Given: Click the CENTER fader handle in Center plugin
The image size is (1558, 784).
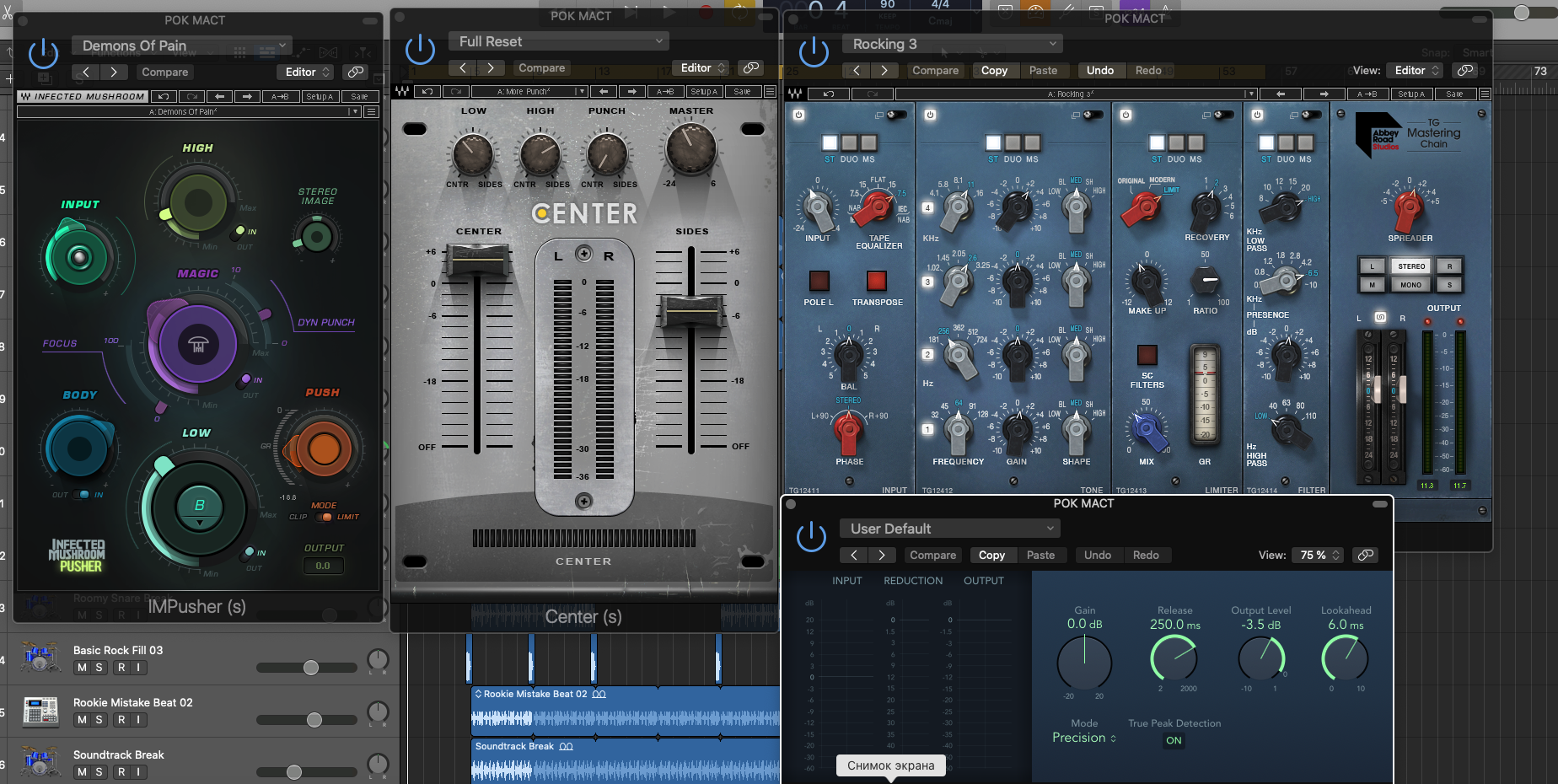Looking at the screenshot, I should [478, 260].
